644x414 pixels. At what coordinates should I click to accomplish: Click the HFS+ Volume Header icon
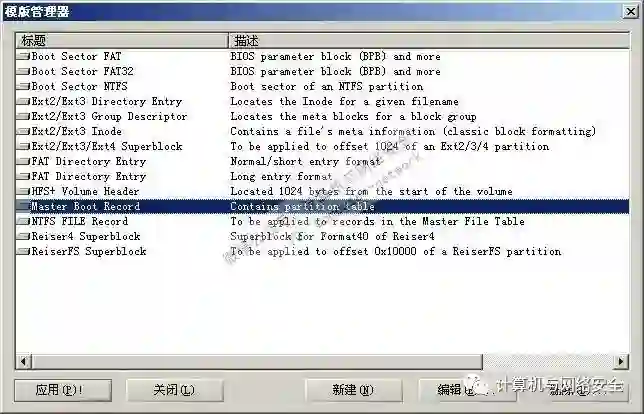pos(23,191)
